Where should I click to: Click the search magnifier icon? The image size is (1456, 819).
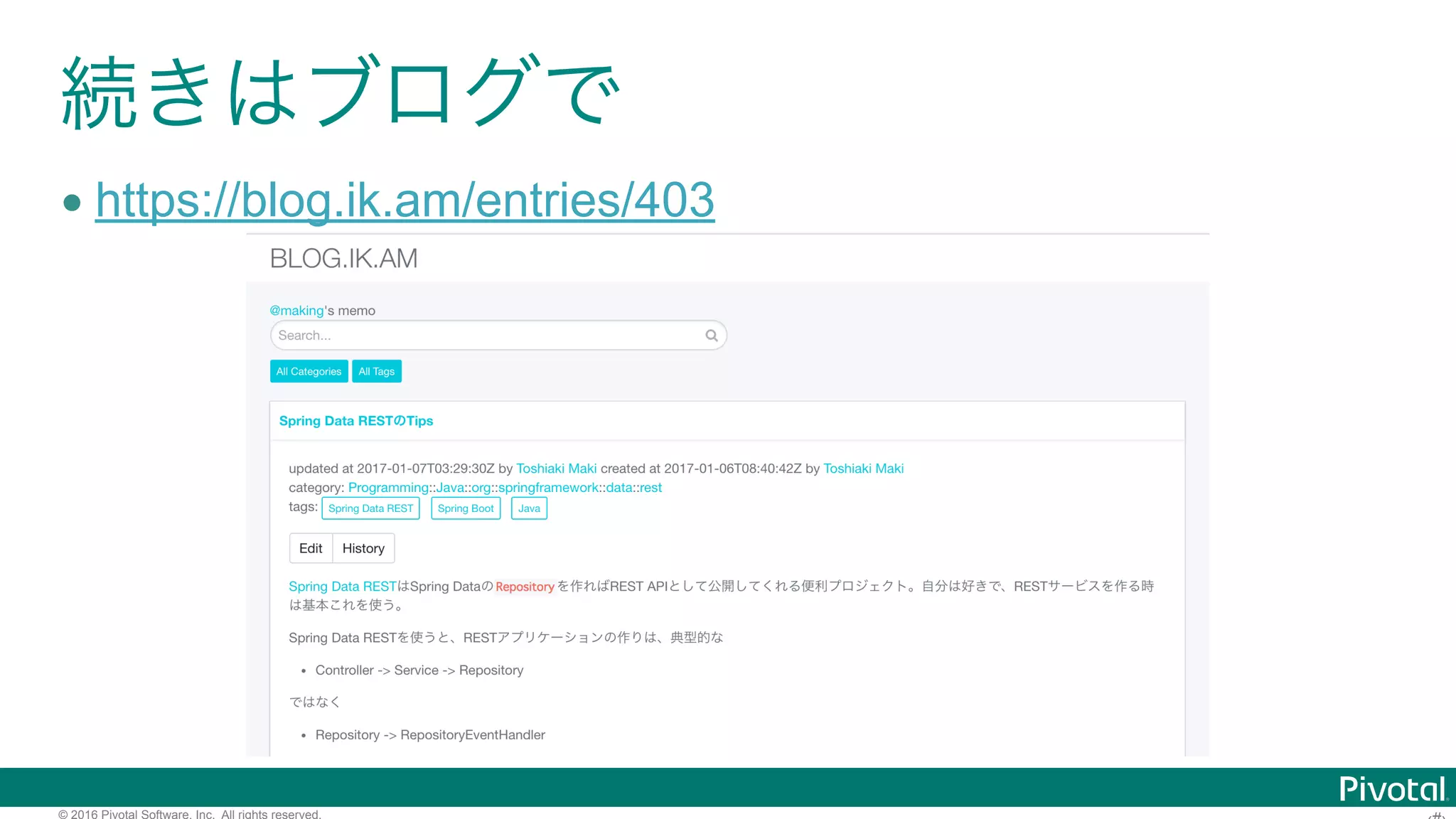[x=711, y=336]
